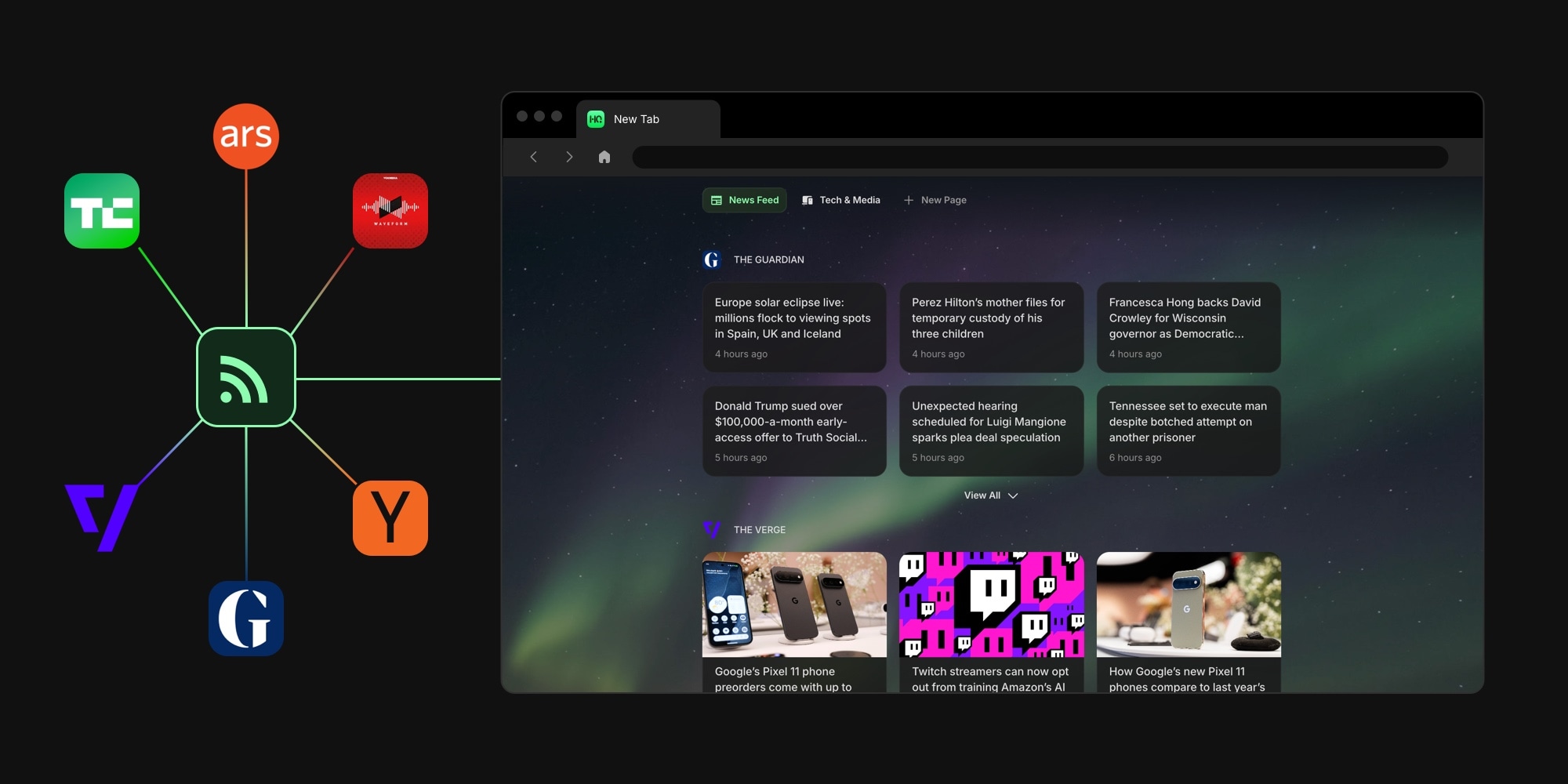The height and width of the screenshot is (784, 1568).
Task: Click the large purple Verge logo
Action: 102,517
